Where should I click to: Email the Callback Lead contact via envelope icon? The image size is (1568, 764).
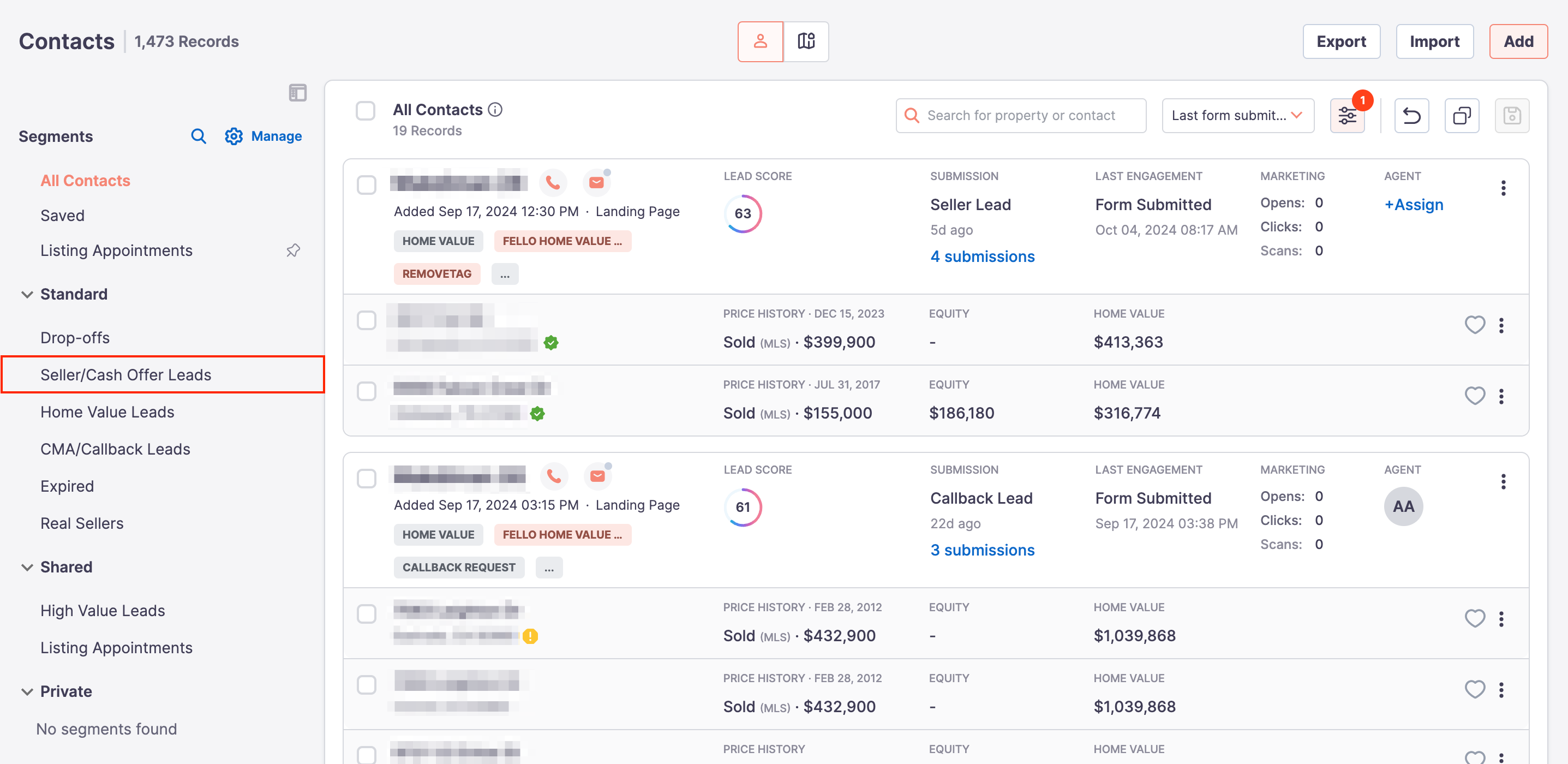tap(598, 476)
